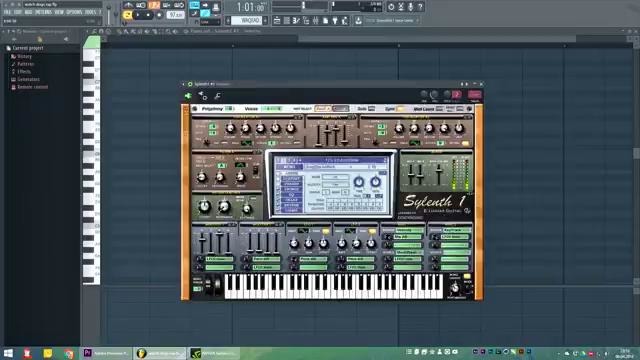The image size is (640, 360).
Task: Expand Current project in the browser
Action: click(x=27, y=48)
